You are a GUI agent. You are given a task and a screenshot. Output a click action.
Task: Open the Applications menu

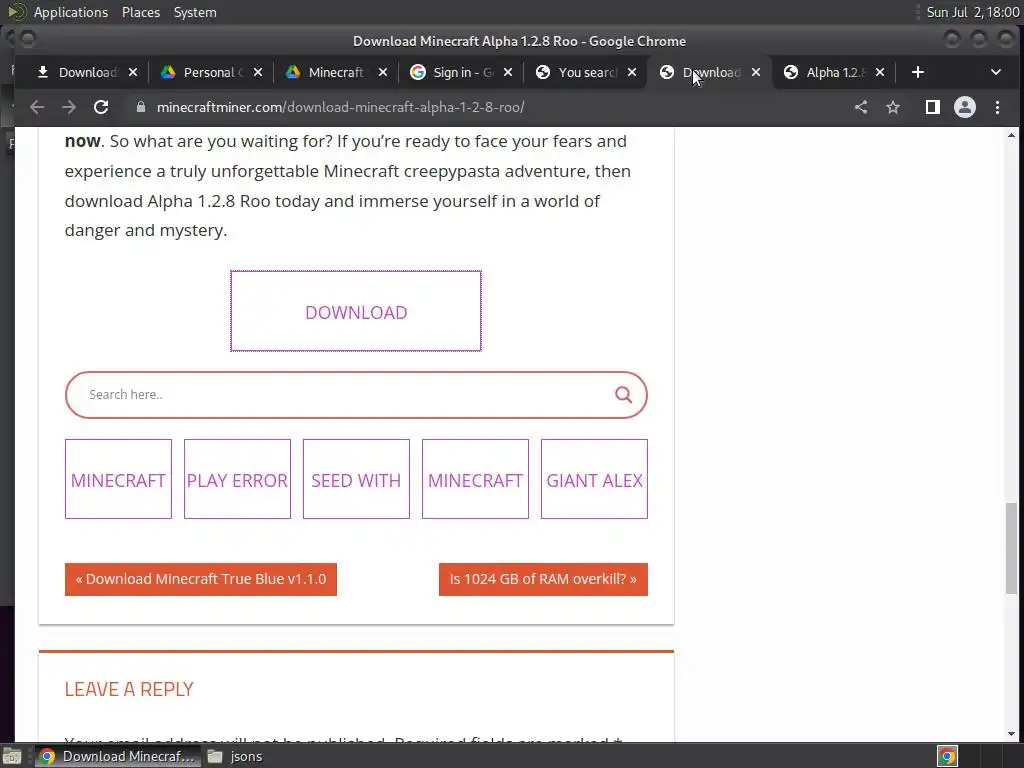71,12
